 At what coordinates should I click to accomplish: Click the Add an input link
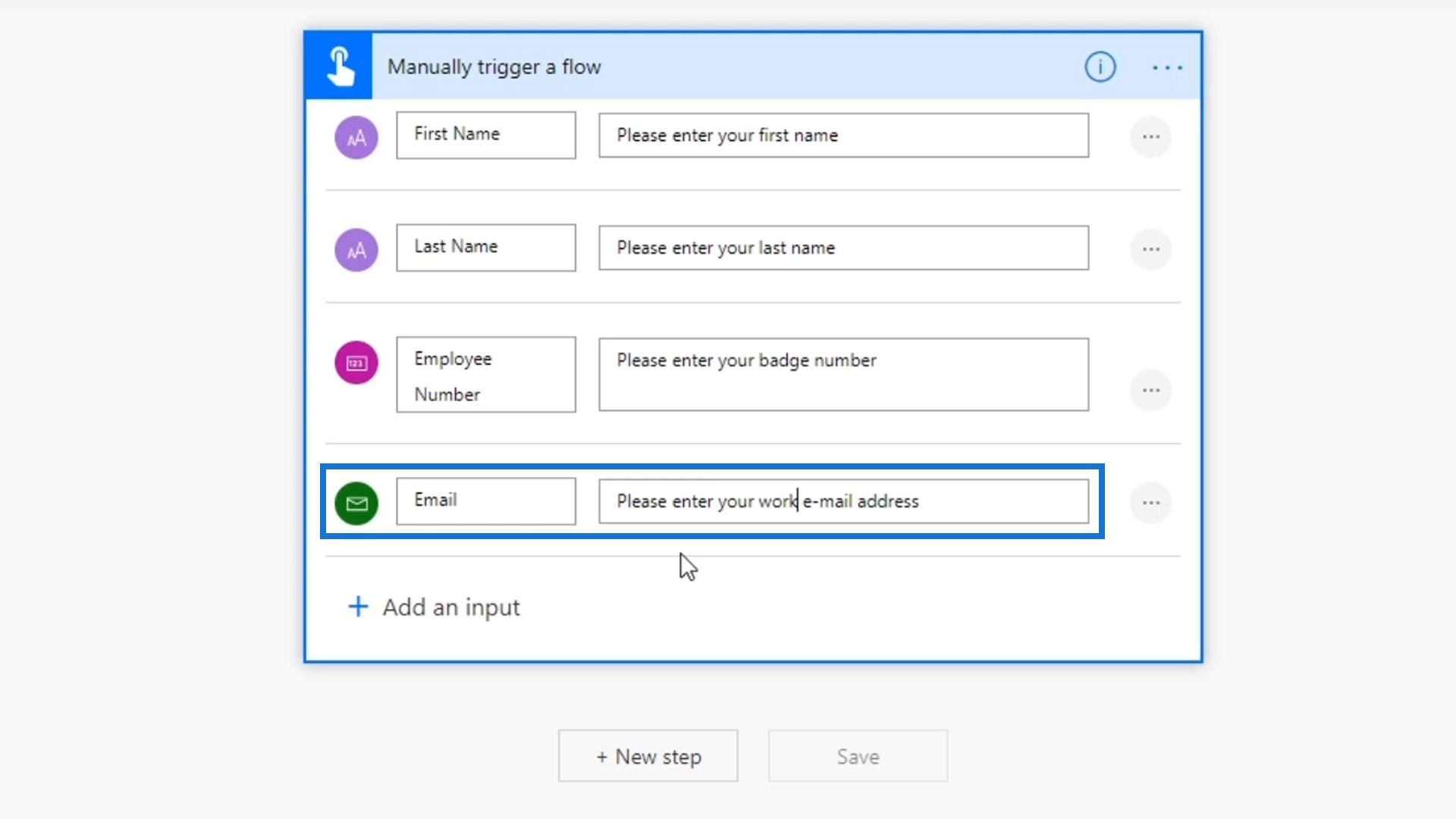[x=451, y=607]
